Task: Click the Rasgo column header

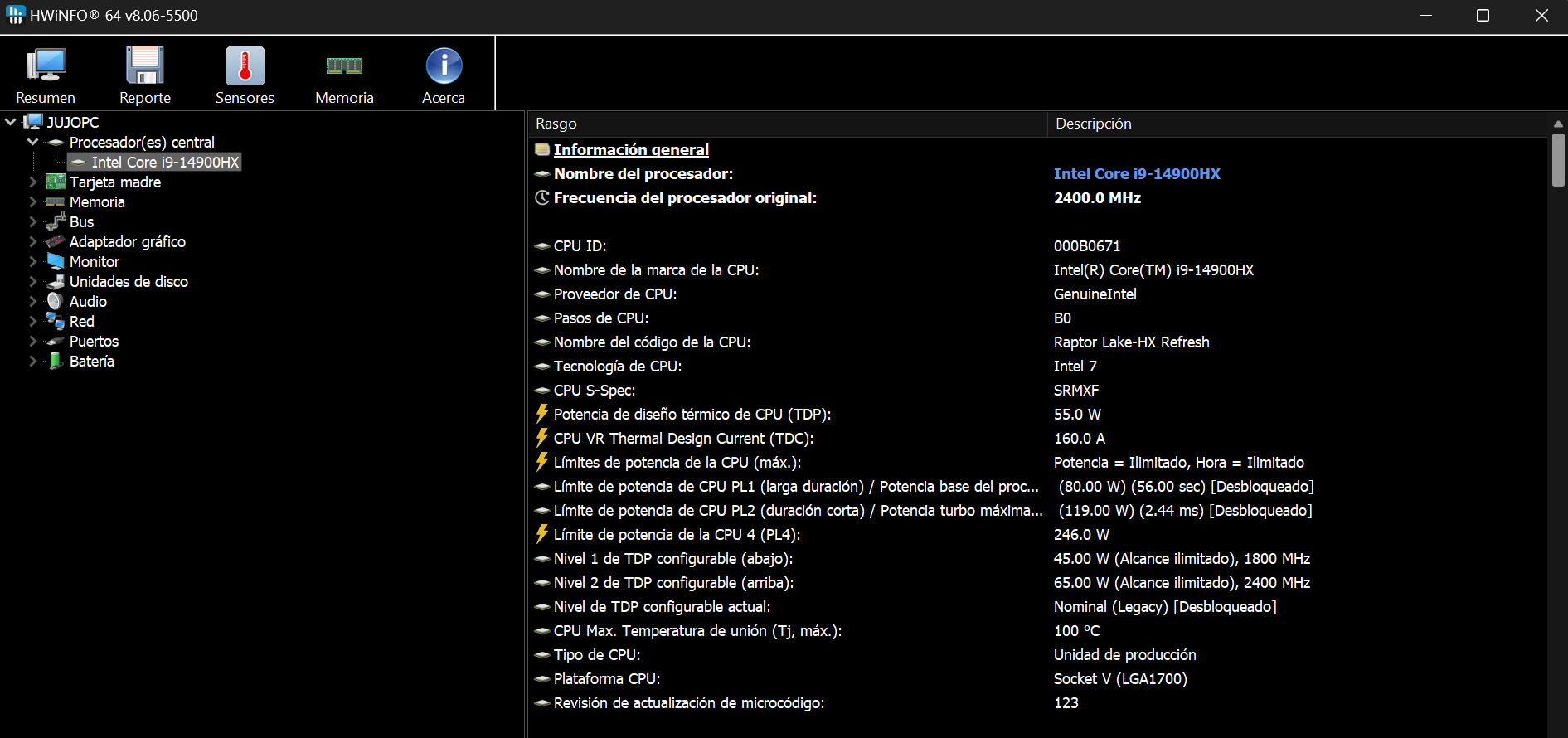Action: click(788, 124)
